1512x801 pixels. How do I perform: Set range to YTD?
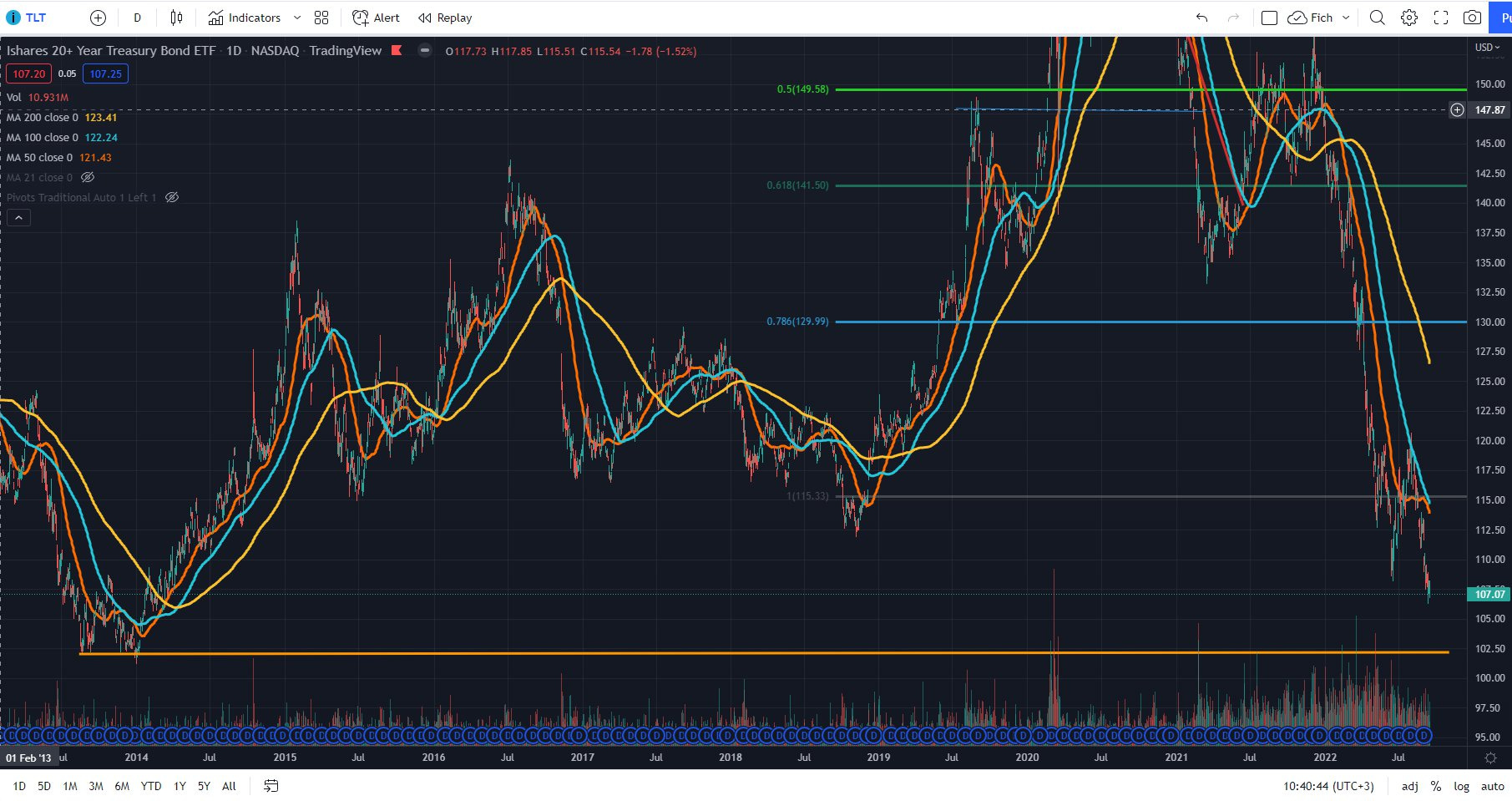[x=151, y=786]
